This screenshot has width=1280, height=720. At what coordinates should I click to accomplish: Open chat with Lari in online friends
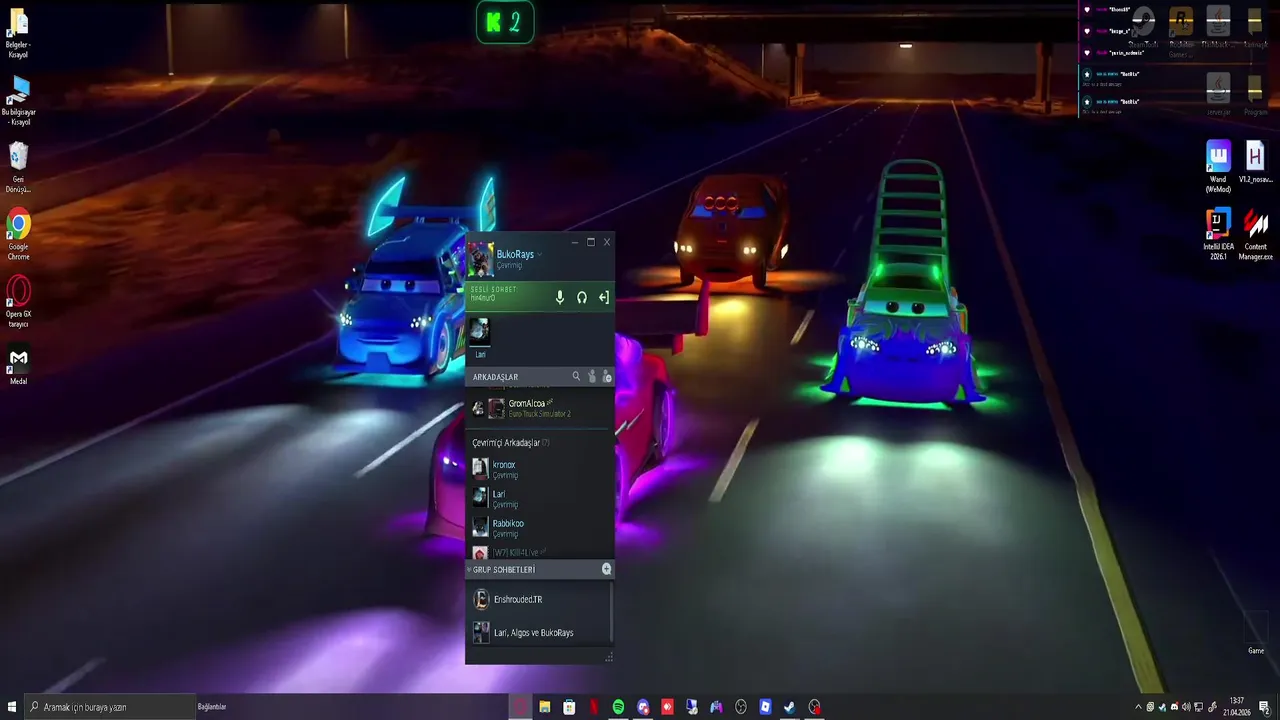[540, 498]
